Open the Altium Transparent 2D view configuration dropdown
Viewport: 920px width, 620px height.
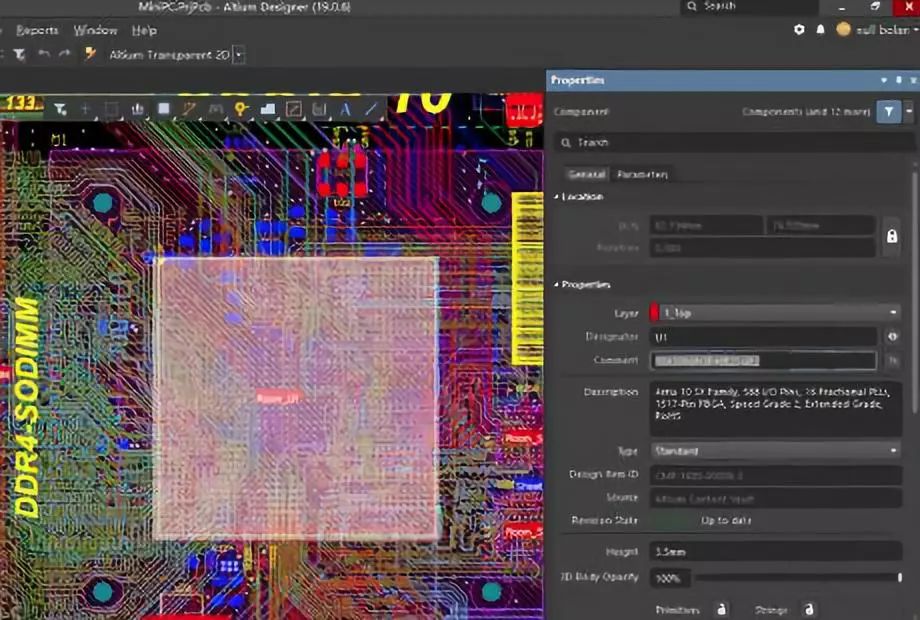(239, 55)
